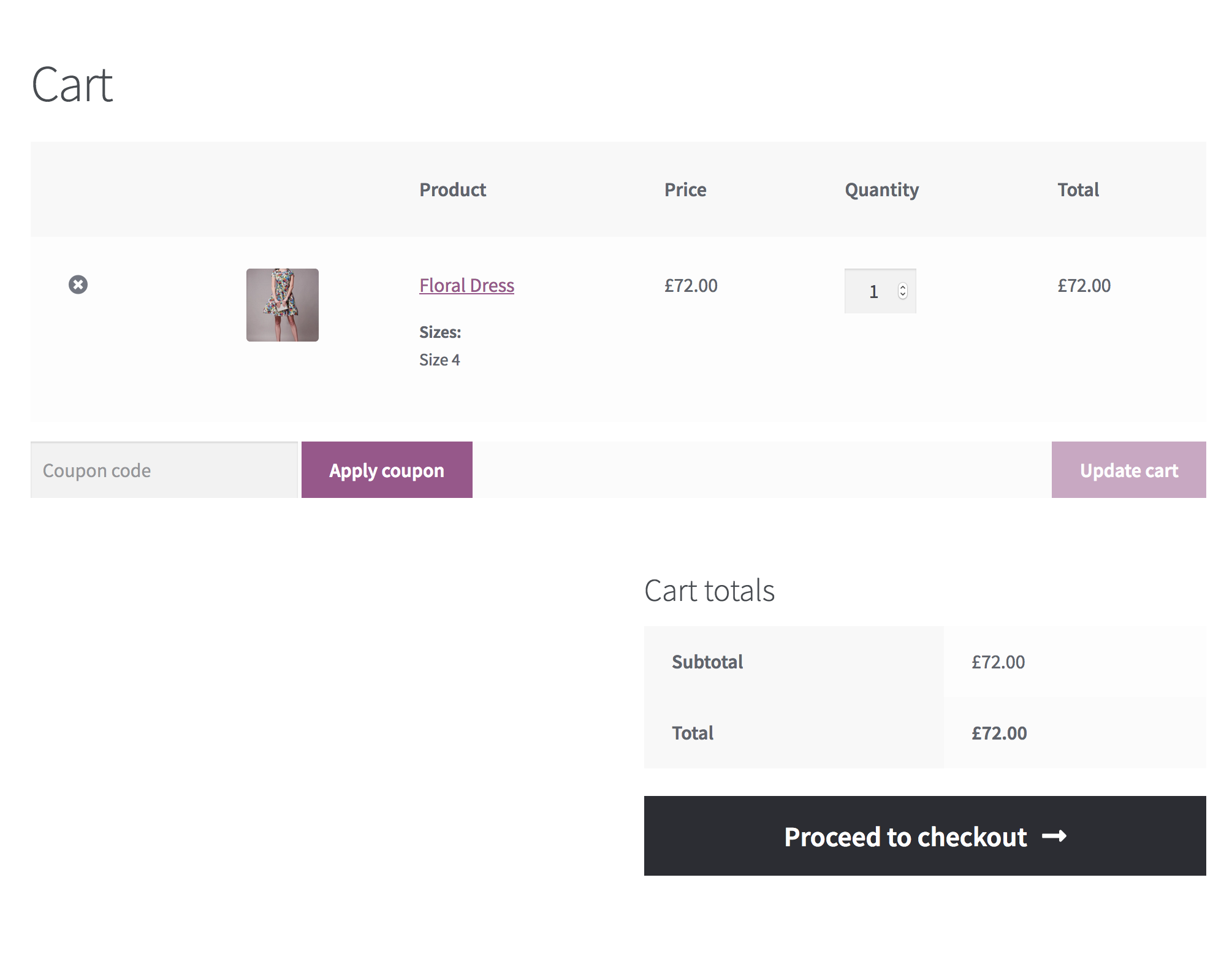1232x964 pixels.
Task: Apply the coupon with Apply coupon button
Action: pyautogui.click(x=387, y=470)
